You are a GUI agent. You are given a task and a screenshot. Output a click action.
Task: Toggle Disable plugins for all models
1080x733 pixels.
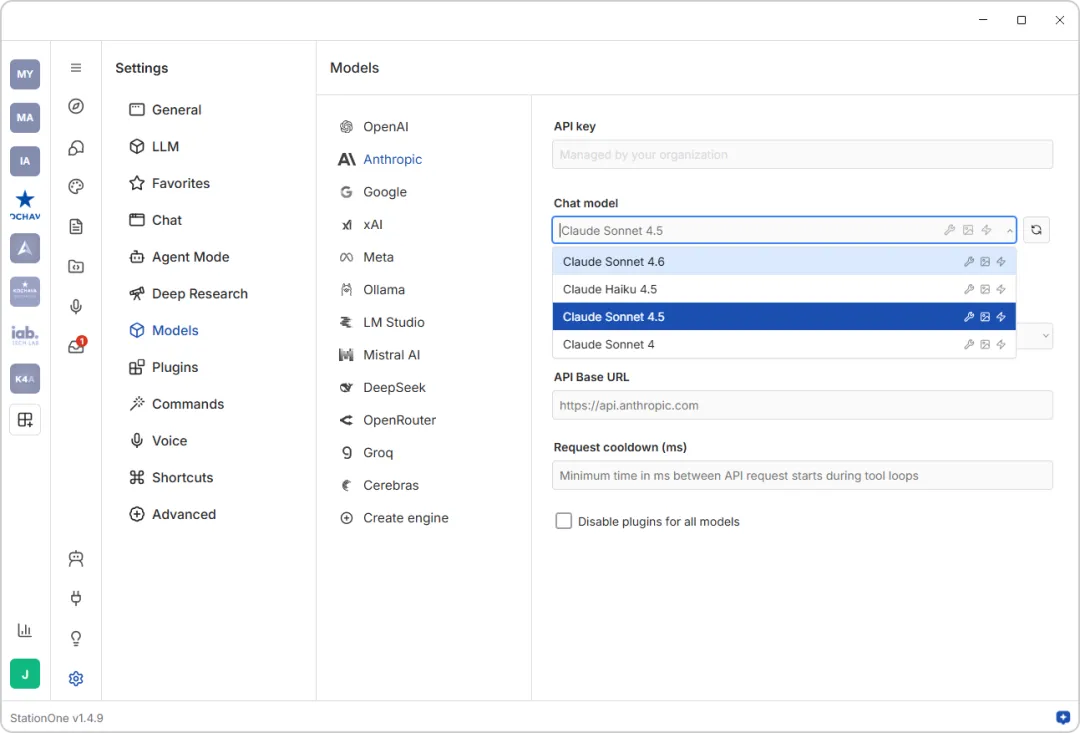click(x=563, y=521)
